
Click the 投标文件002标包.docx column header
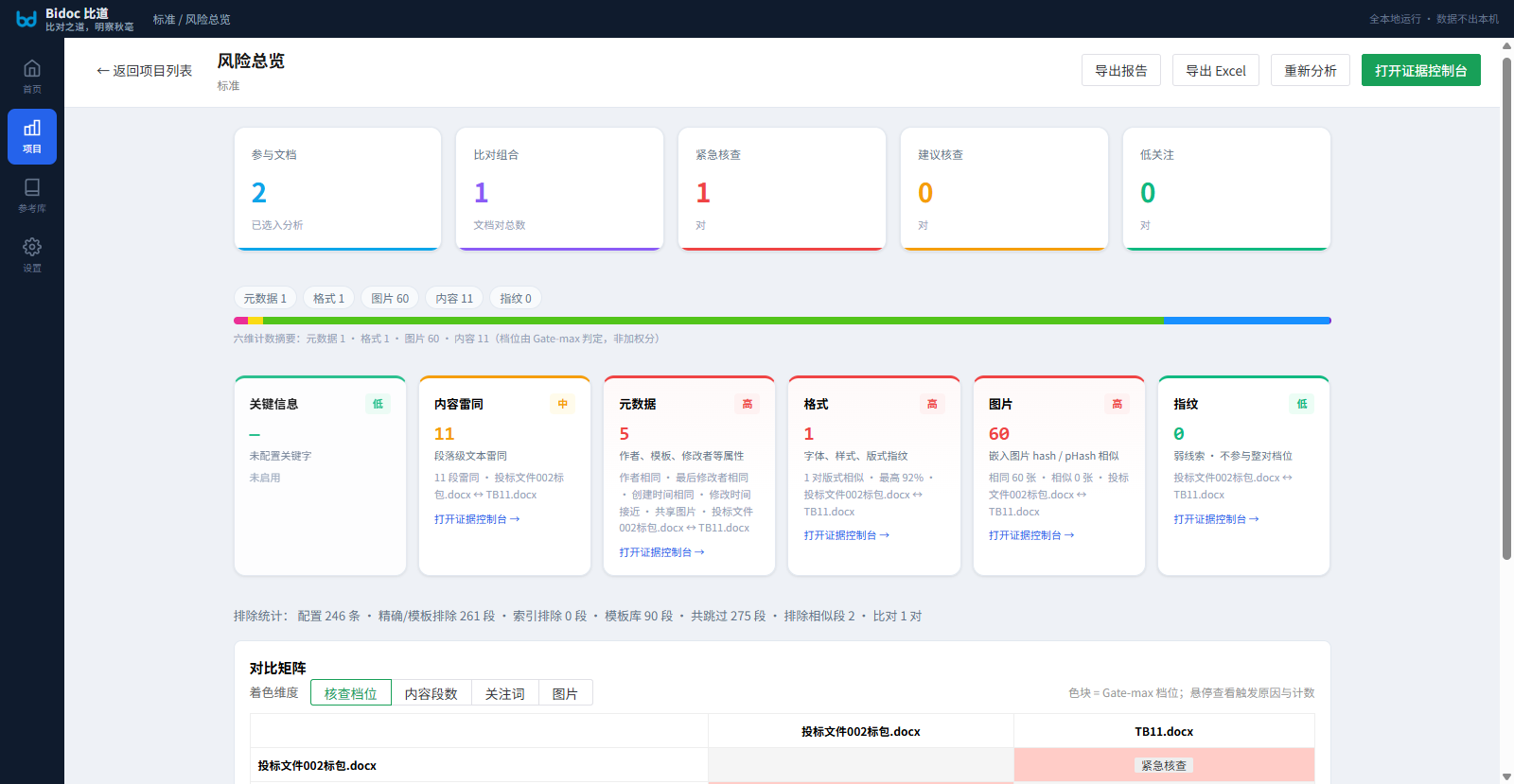[x=861, y=731]
